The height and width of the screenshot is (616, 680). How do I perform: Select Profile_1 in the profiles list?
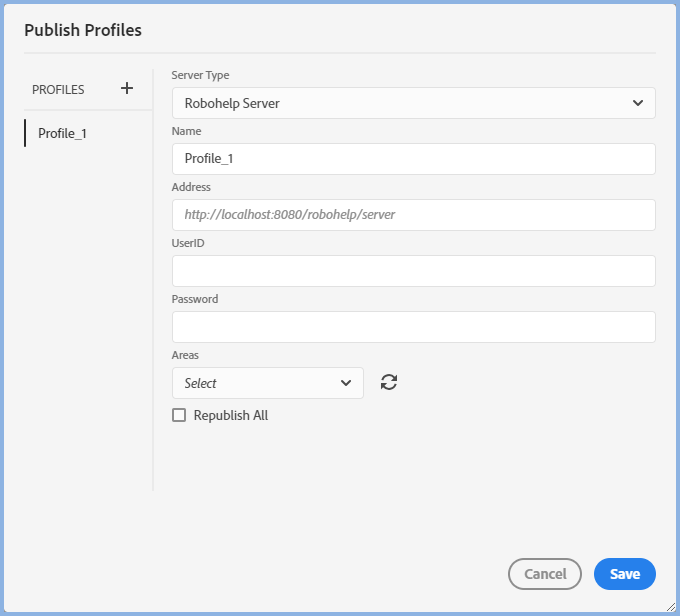click(62, 133)
